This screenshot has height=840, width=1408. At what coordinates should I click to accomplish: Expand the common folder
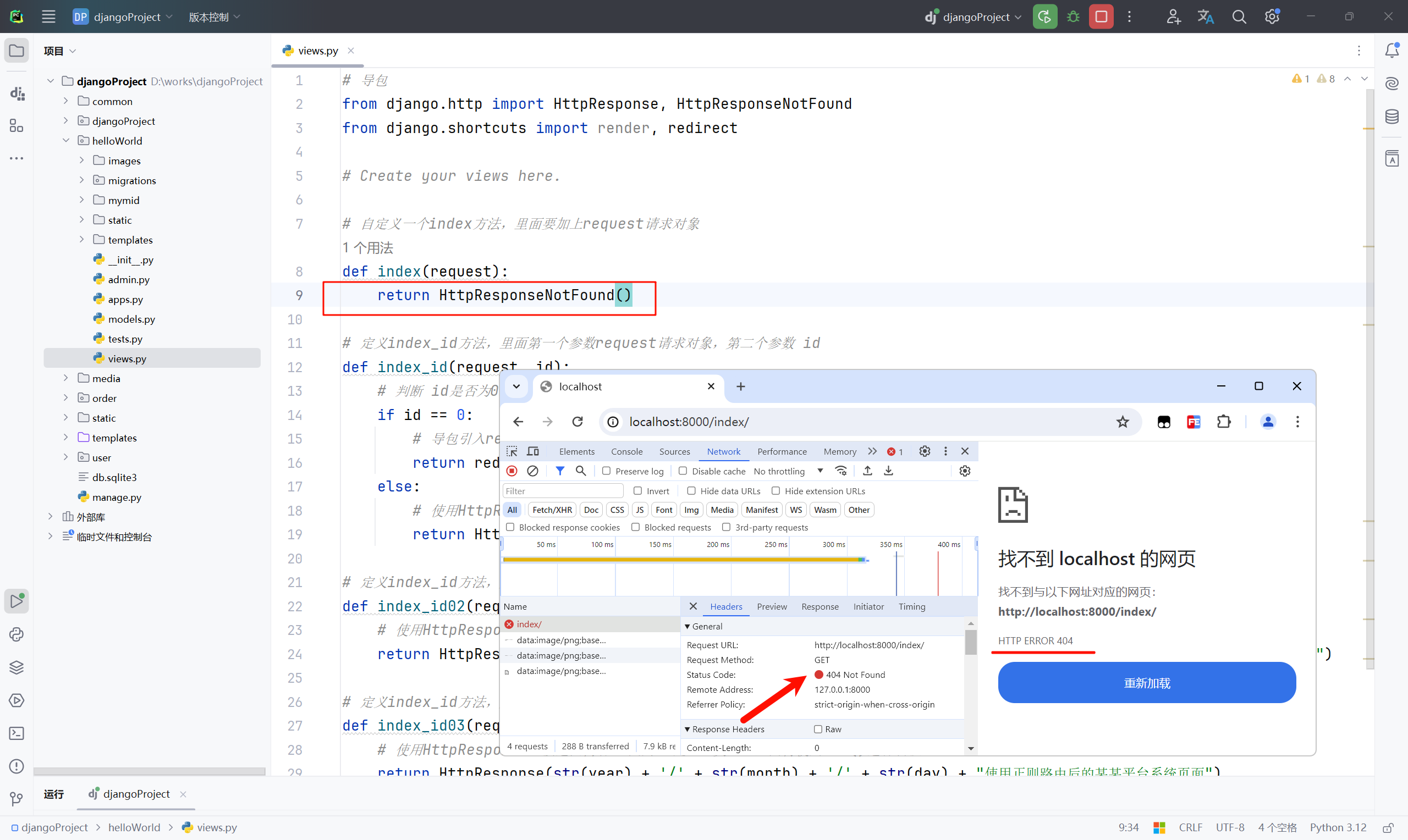pyautogui.click(x=65, y=101)
